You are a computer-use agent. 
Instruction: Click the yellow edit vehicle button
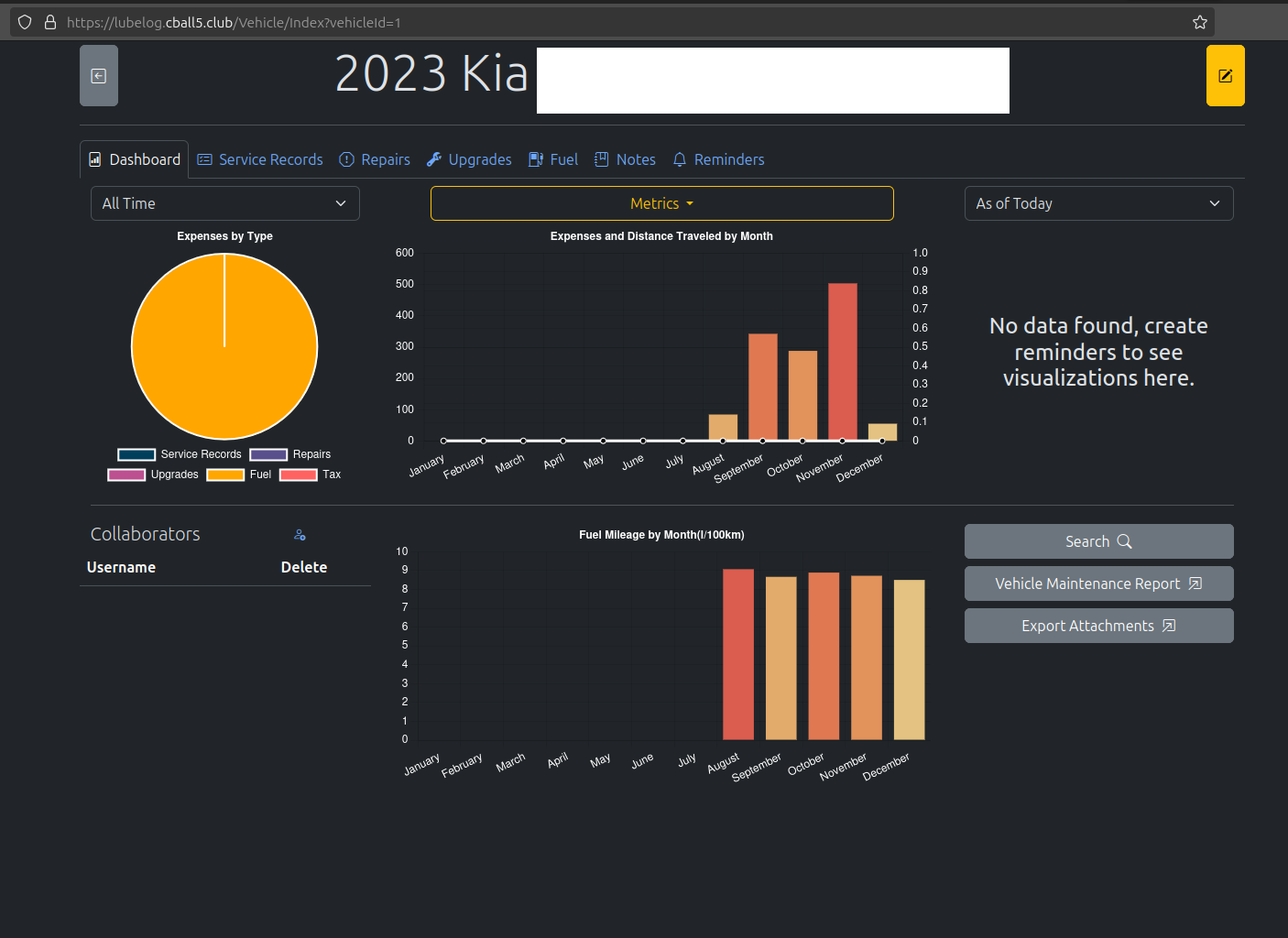click(x=1225, y=76)
